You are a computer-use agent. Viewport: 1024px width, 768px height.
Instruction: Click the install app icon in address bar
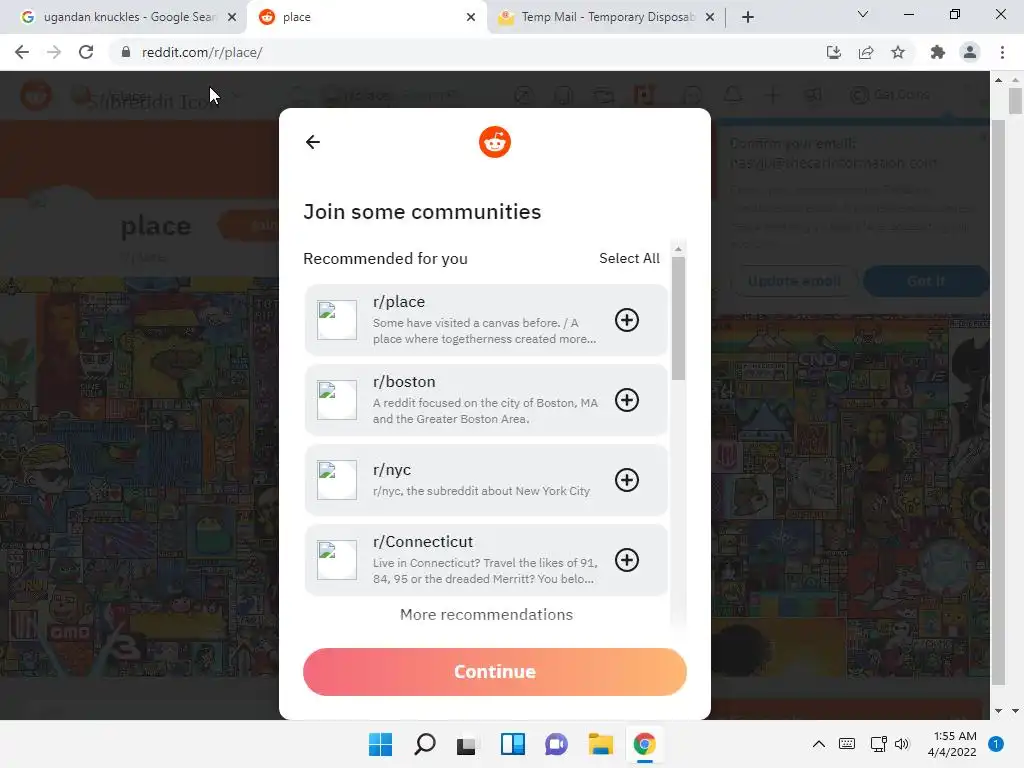pos(833,52)
